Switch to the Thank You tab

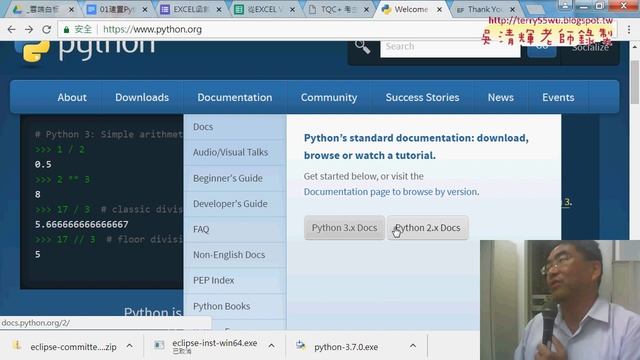point(484,9)
